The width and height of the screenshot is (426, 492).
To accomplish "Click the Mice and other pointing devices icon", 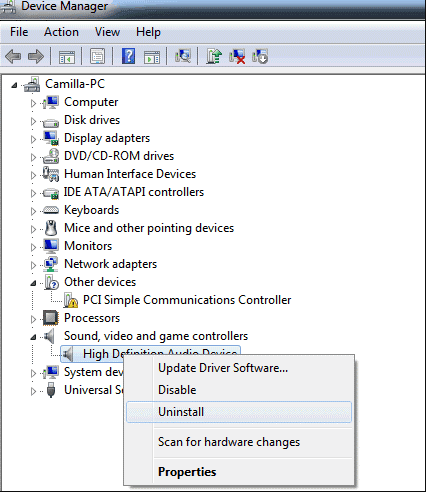I will [x=51, y=228].
